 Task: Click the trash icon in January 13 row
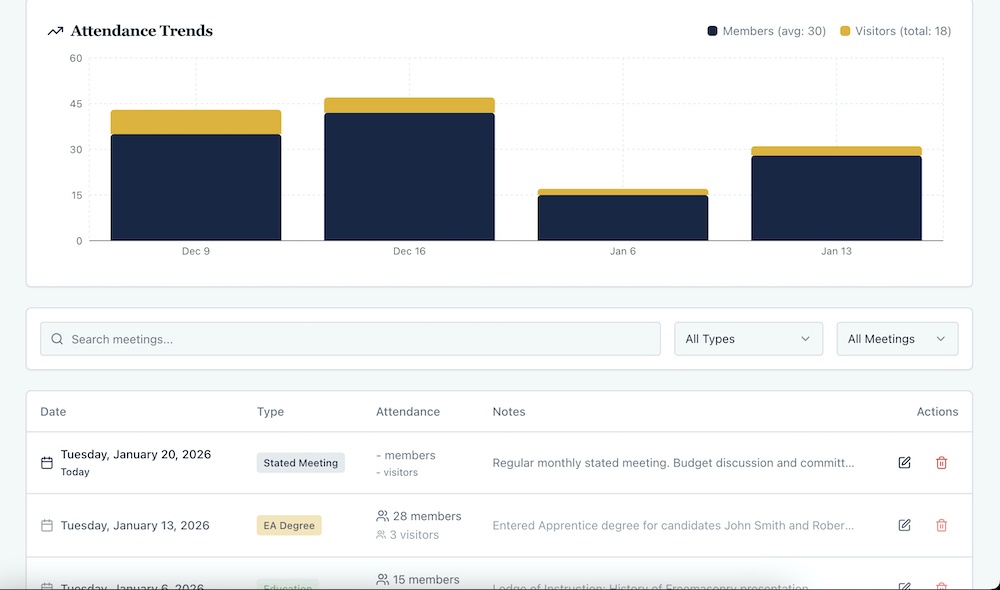(941, 525)
